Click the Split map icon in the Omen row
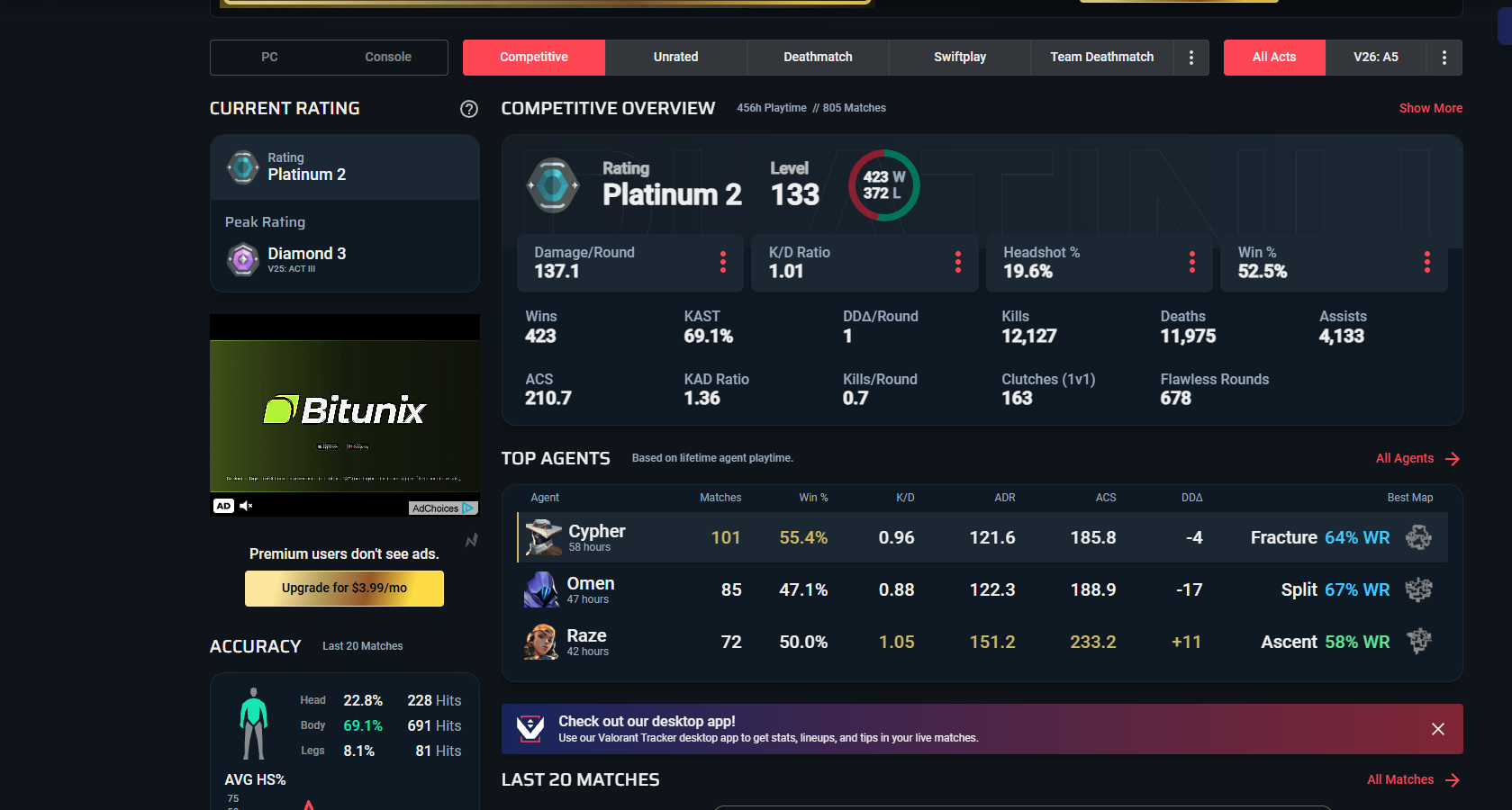The image size is (1512, 810). click(x=1418, y=589)
